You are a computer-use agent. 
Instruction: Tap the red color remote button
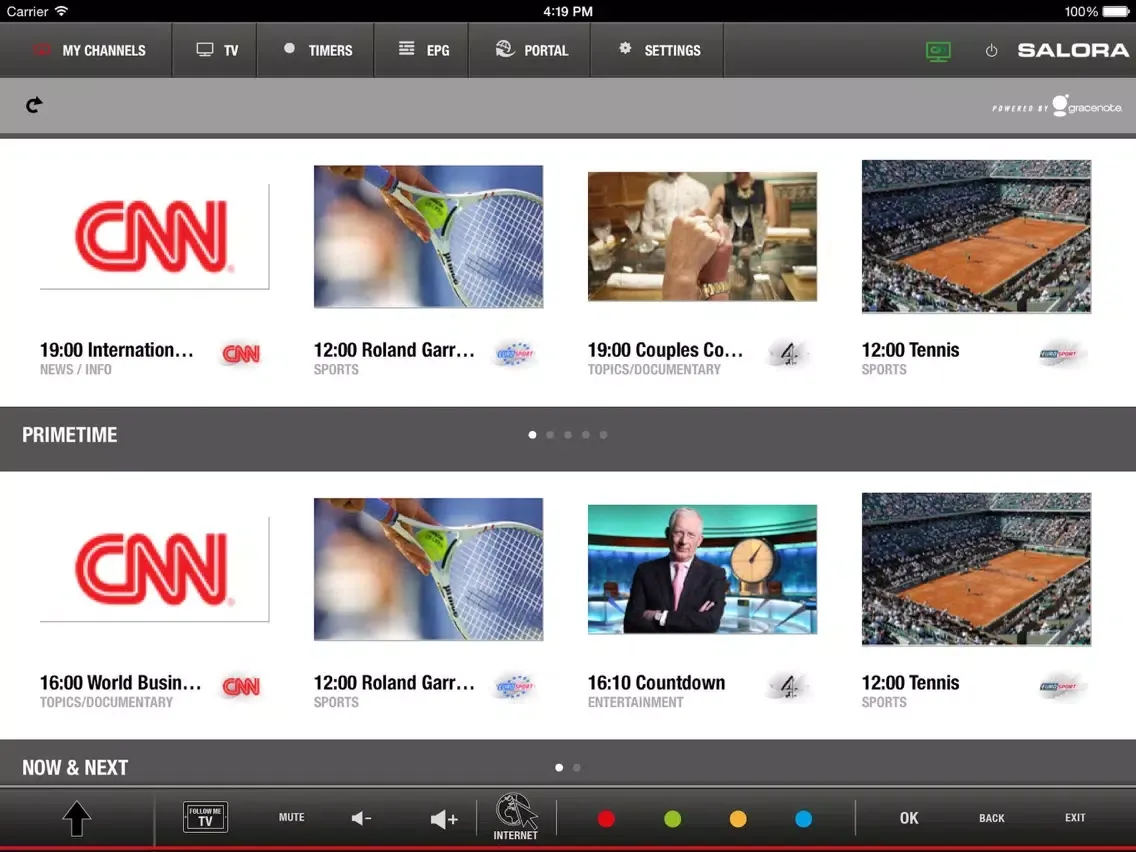point(606,819)
